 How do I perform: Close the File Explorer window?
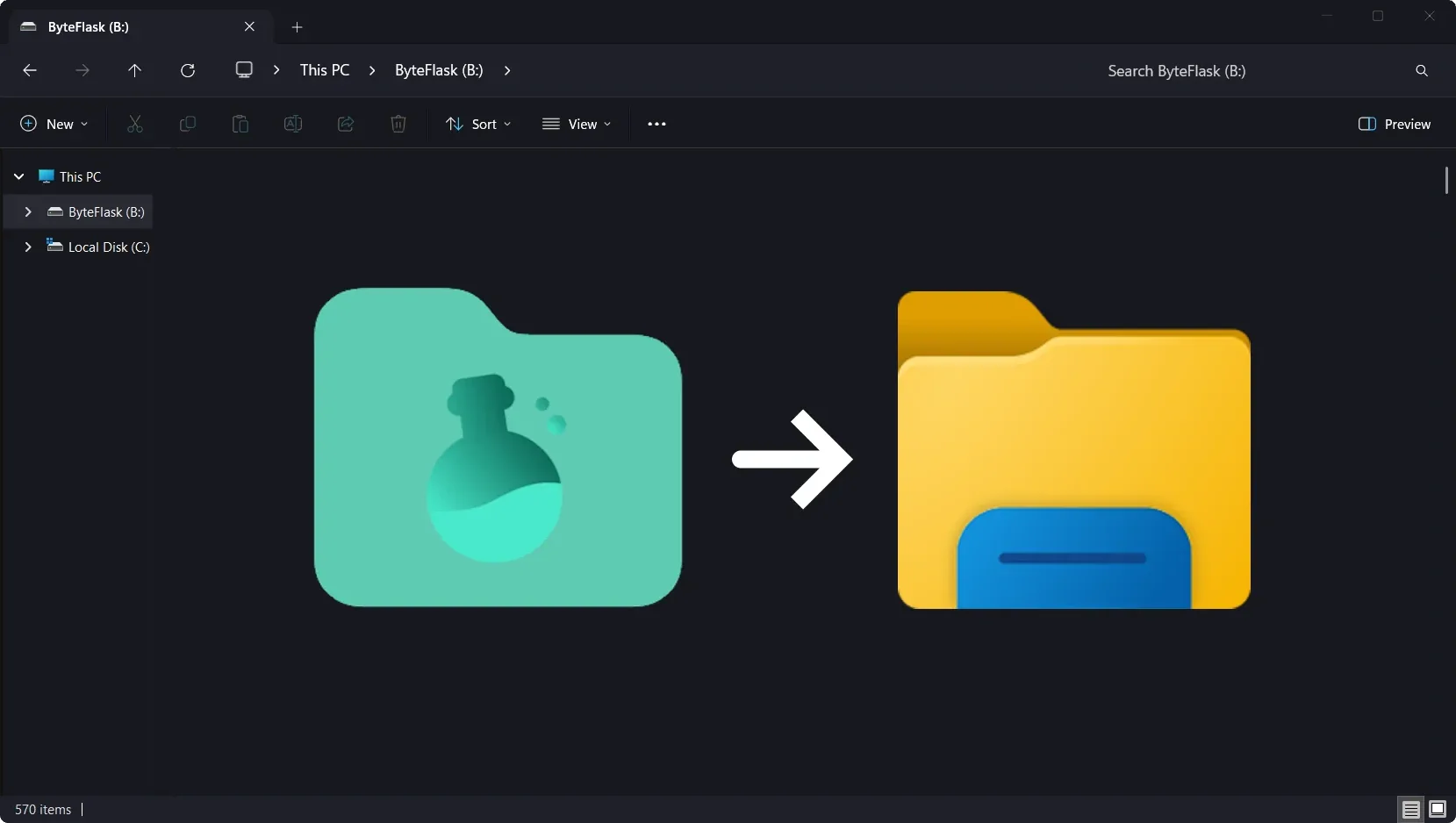pos(1430,15)
